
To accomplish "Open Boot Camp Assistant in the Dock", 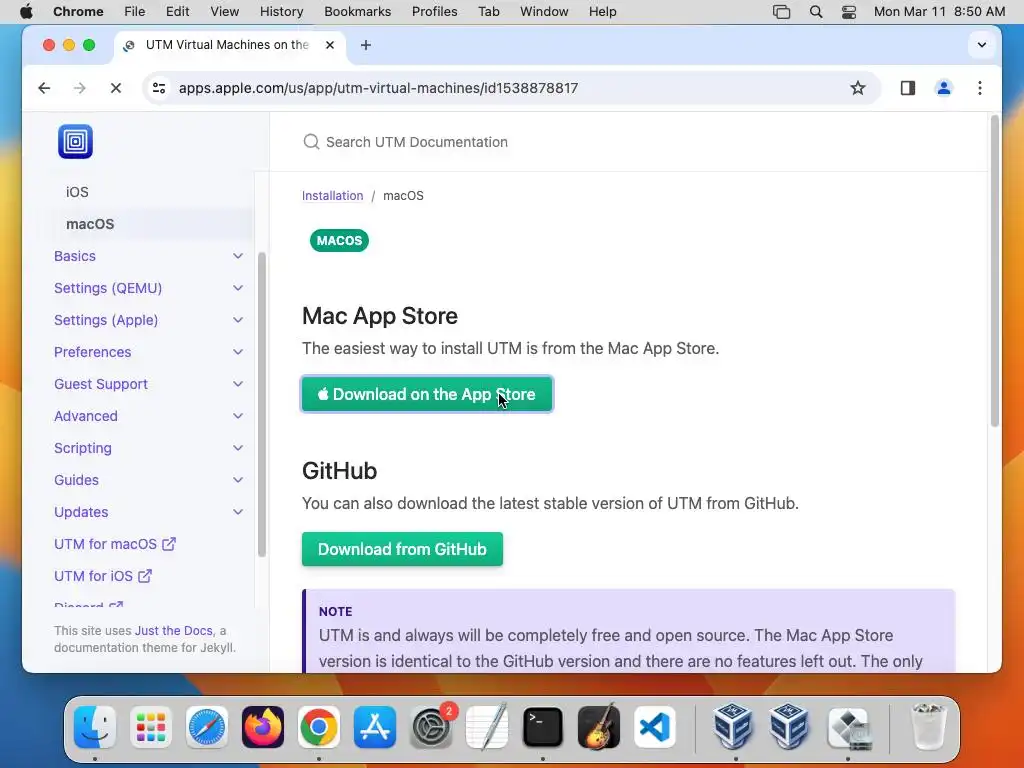I will 849,727.
